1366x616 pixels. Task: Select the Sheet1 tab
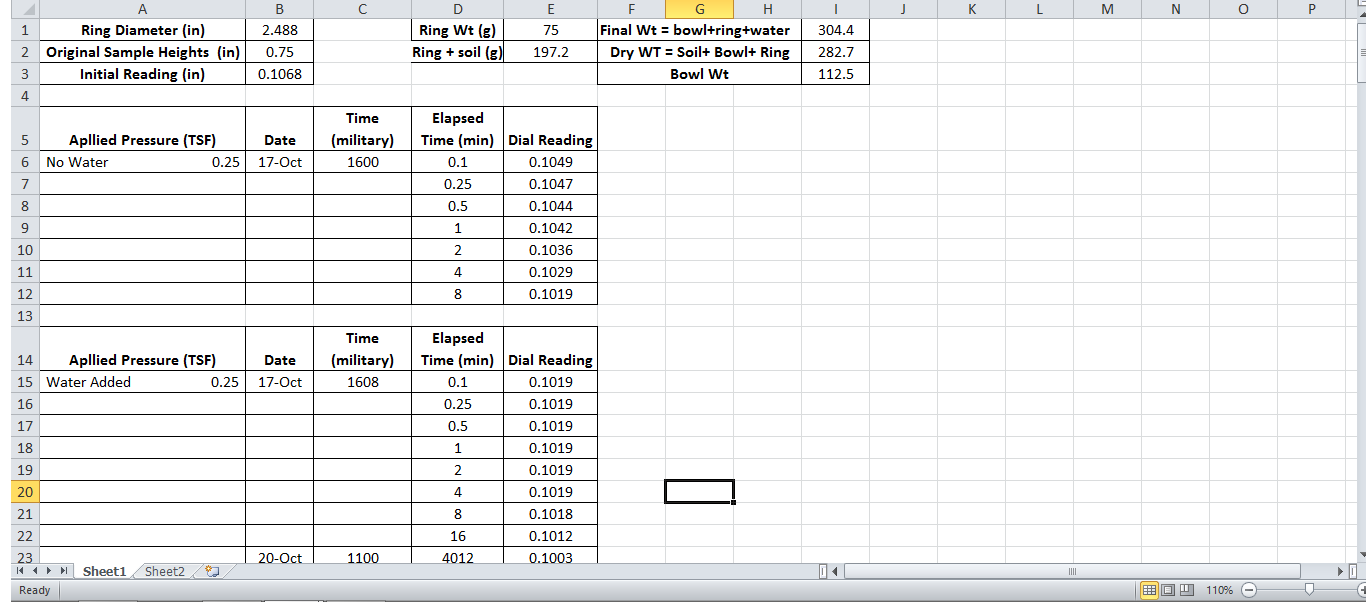pos(104,571)
